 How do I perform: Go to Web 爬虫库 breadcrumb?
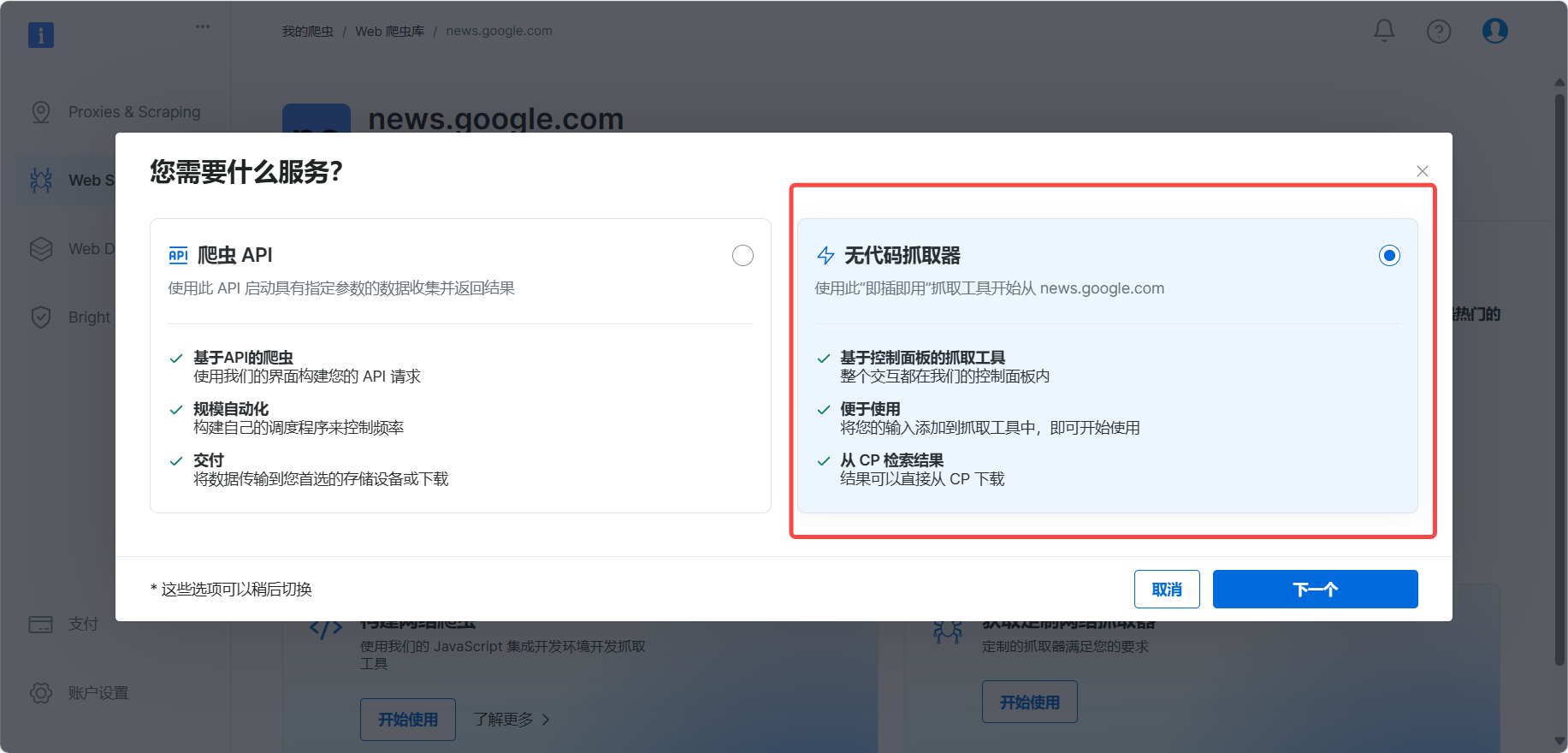point(389,31)
